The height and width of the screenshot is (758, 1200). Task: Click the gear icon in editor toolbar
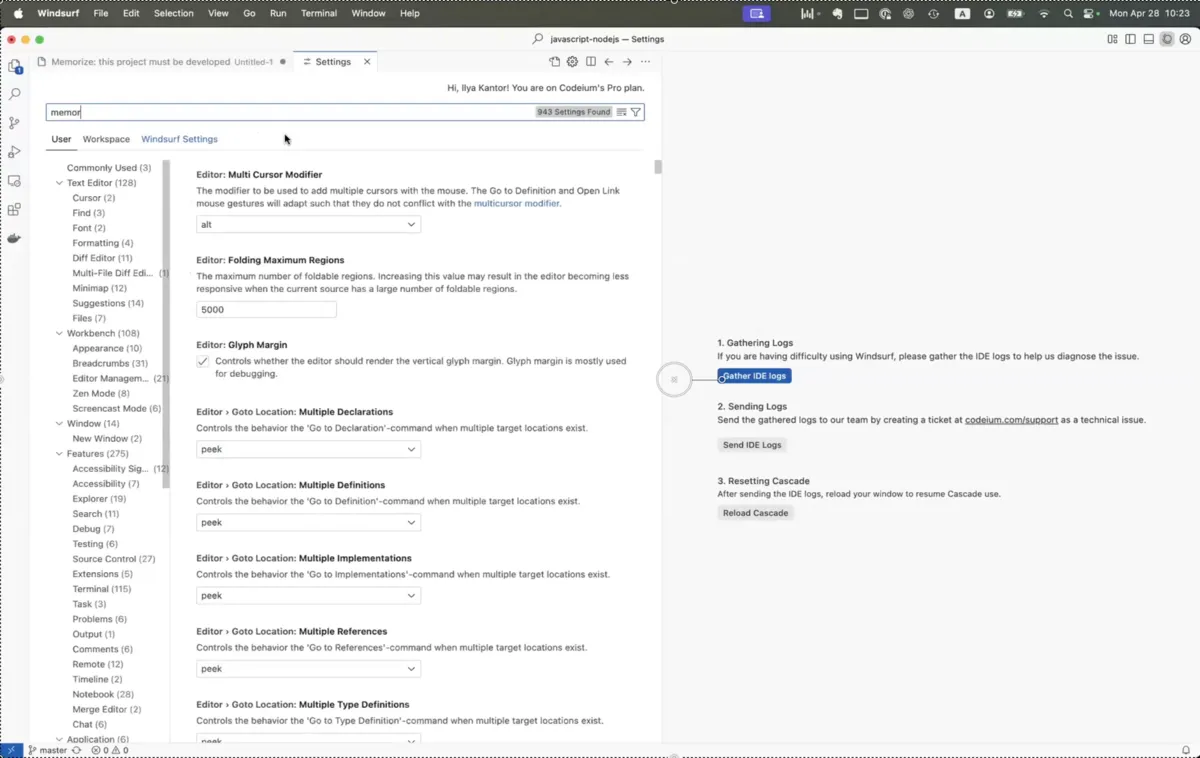(x=573, y=62)
